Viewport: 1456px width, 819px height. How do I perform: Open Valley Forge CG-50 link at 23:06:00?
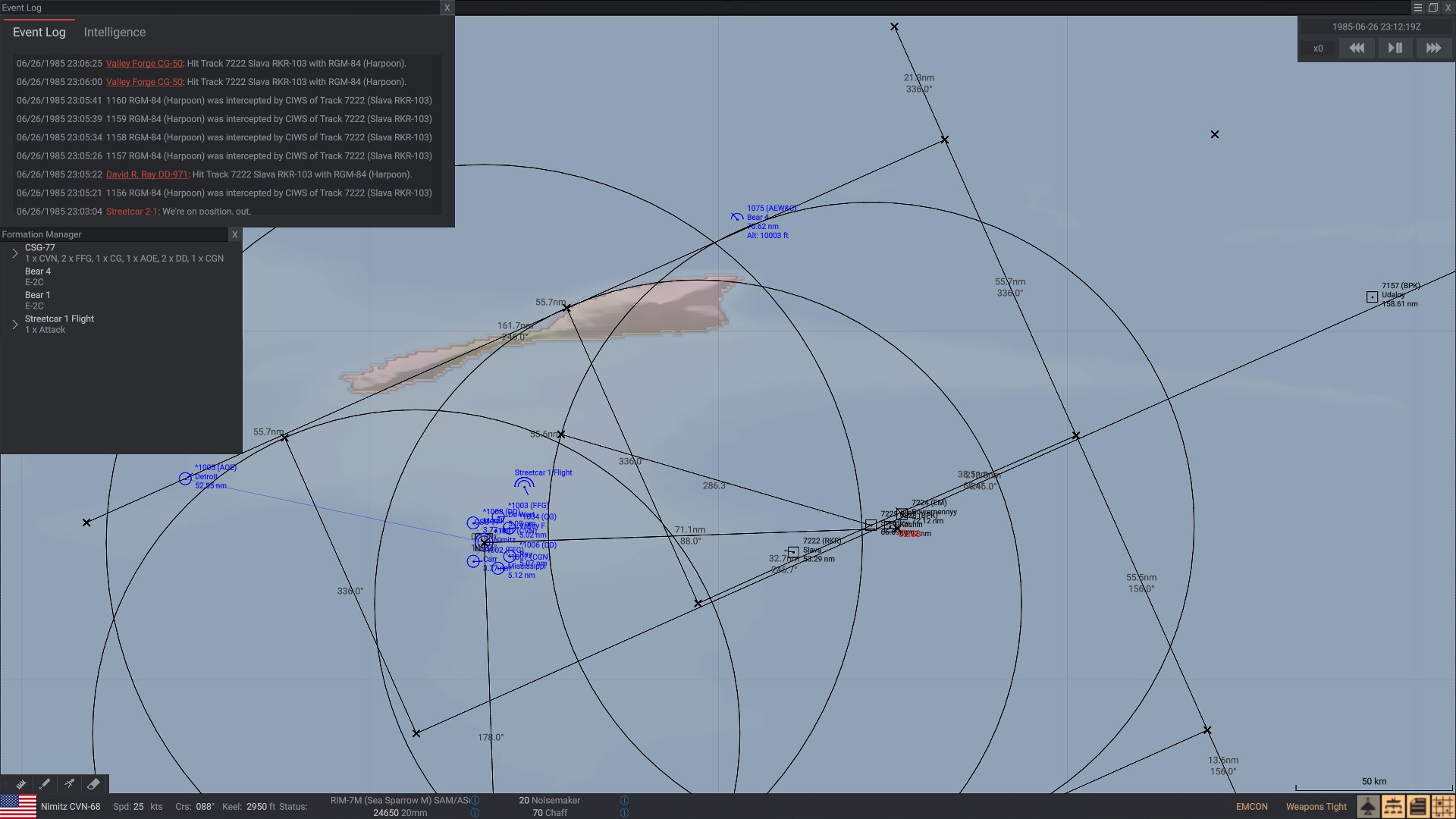[144, 82]
